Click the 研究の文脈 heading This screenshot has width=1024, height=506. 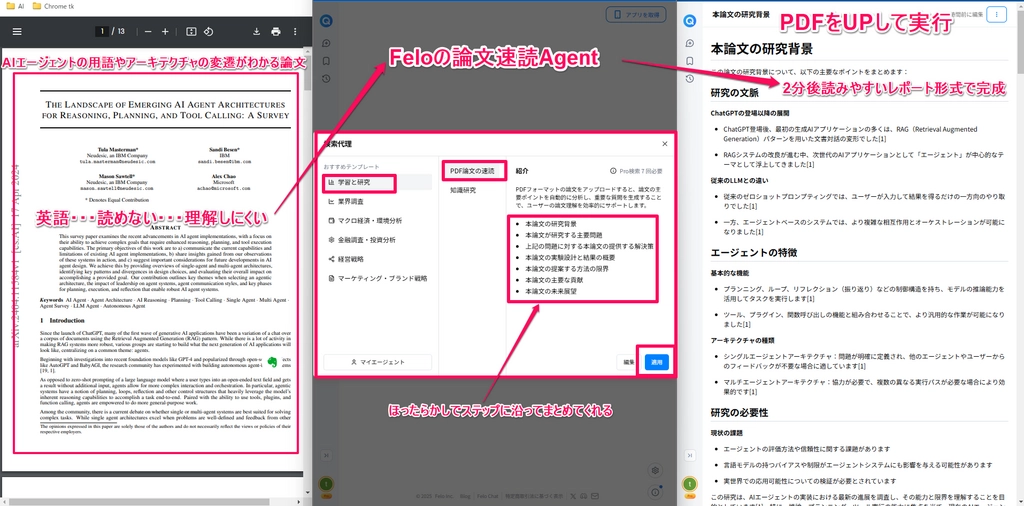coord(735,93)
